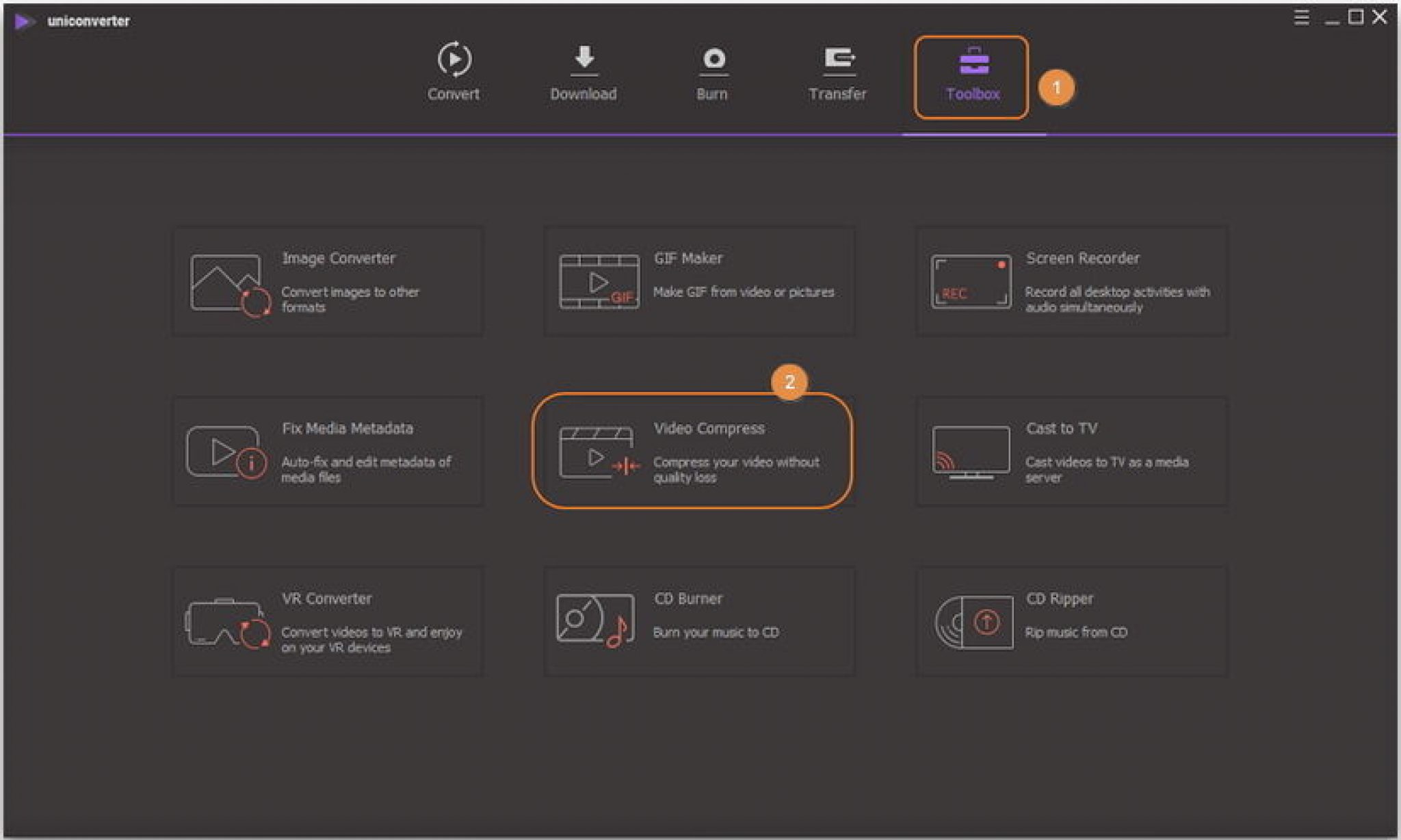The width and height of the screenshot is (1401, 840).
Task: Open the hamburger menu
Action: pos(1301,18)
